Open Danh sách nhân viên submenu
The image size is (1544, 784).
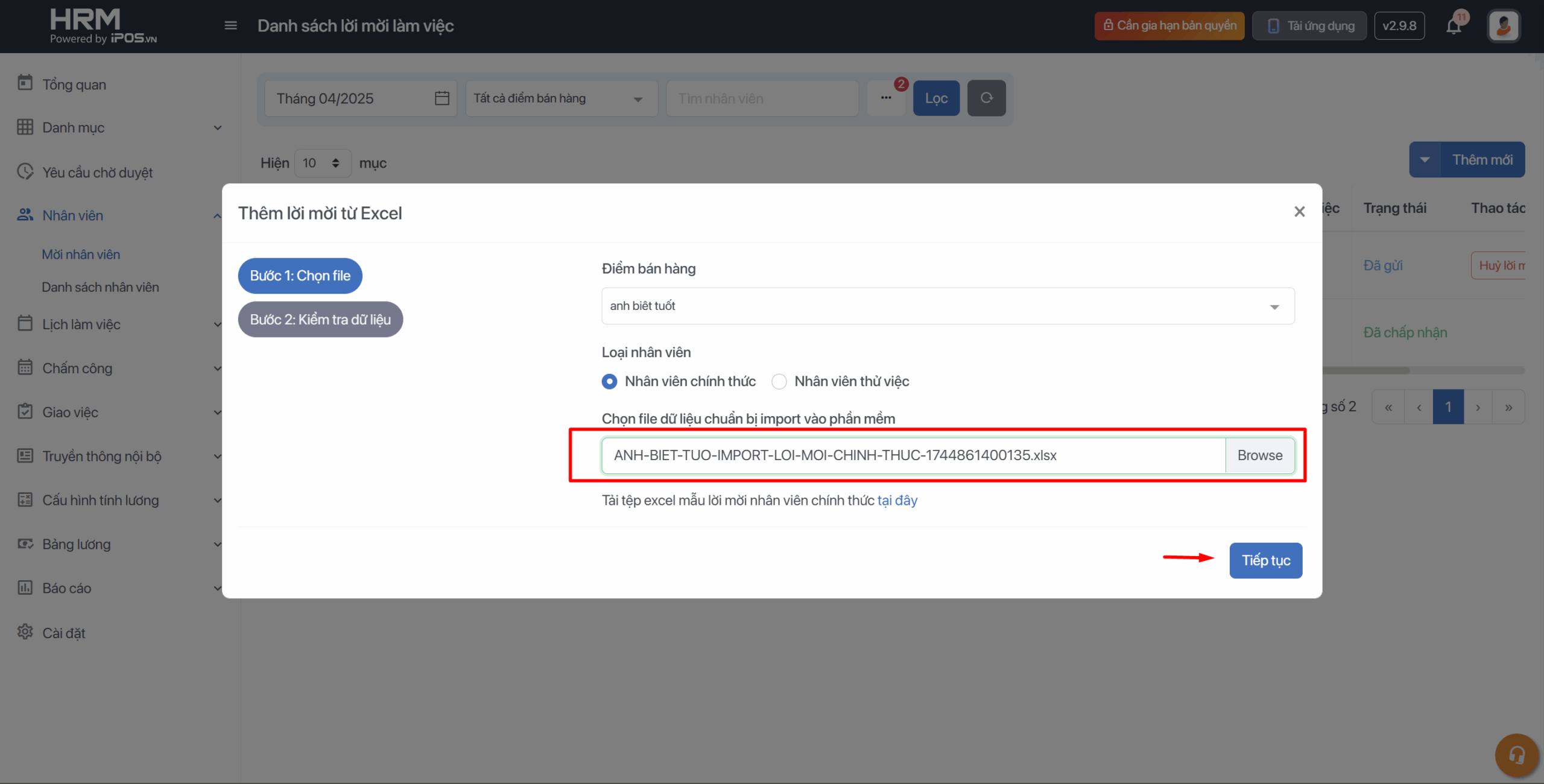pos(100,287)
